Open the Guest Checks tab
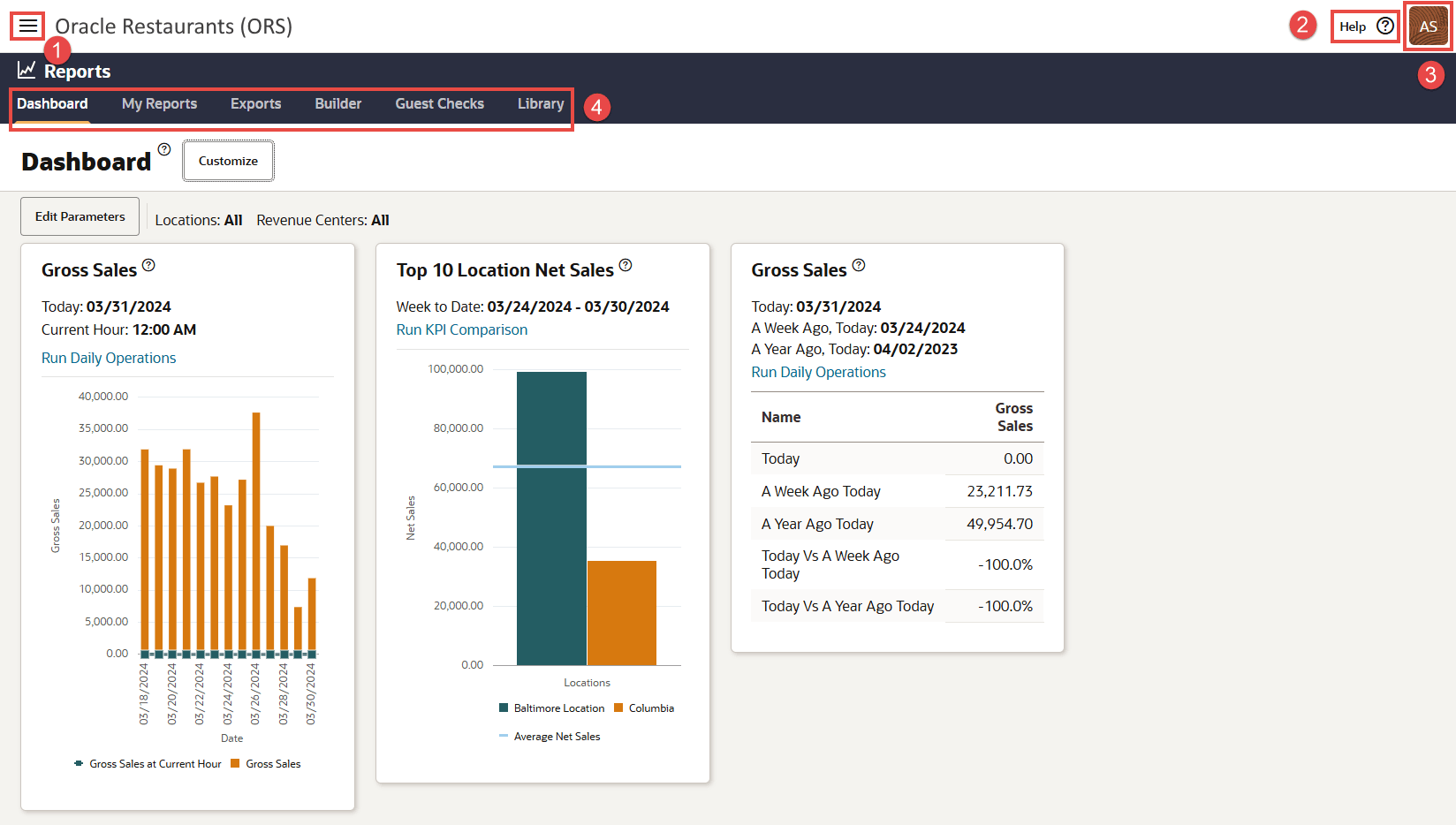Viewport: 1456px width, 825px height. tap(439, 104)
